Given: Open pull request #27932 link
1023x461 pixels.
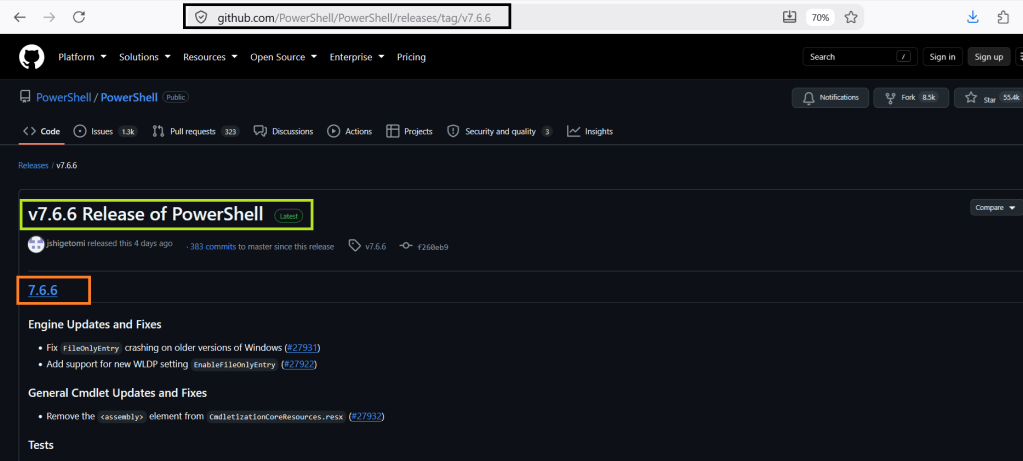Looking at the screenshot, I should click(366, 415).
